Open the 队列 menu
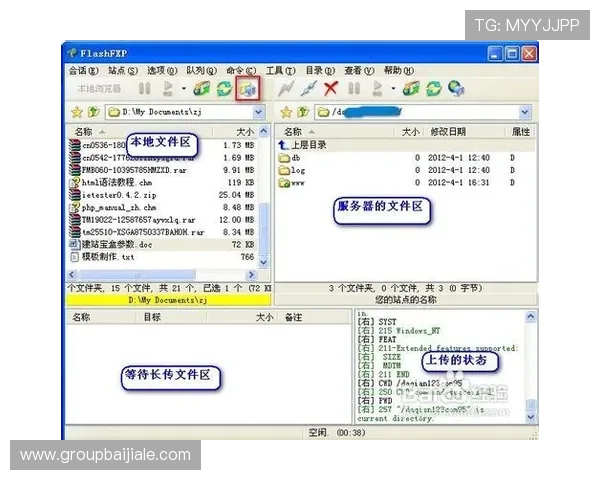This screenshot has width=600, height=480. pos(202,70)
